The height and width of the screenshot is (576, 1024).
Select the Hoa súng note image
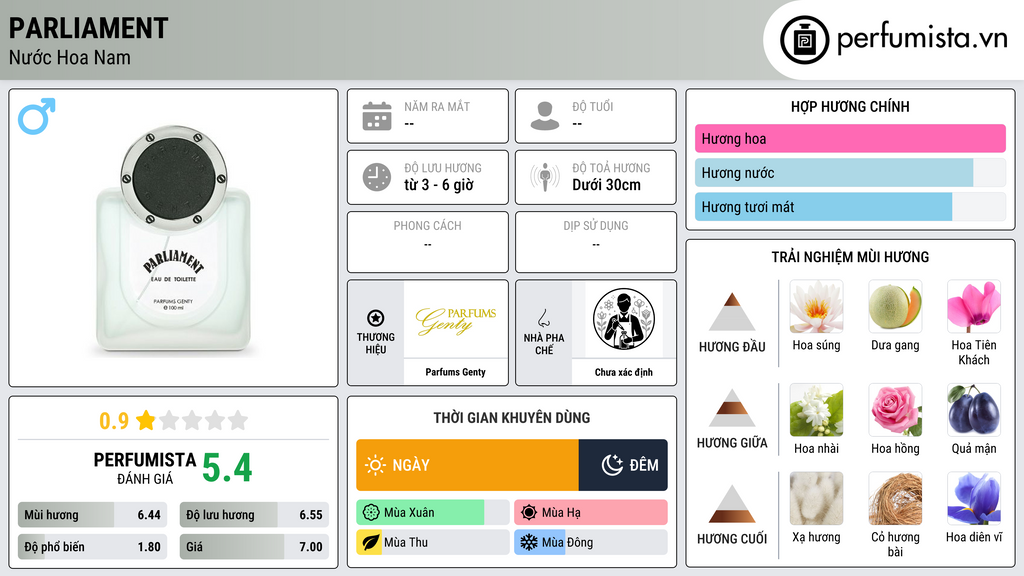click(x=816, y=307)
